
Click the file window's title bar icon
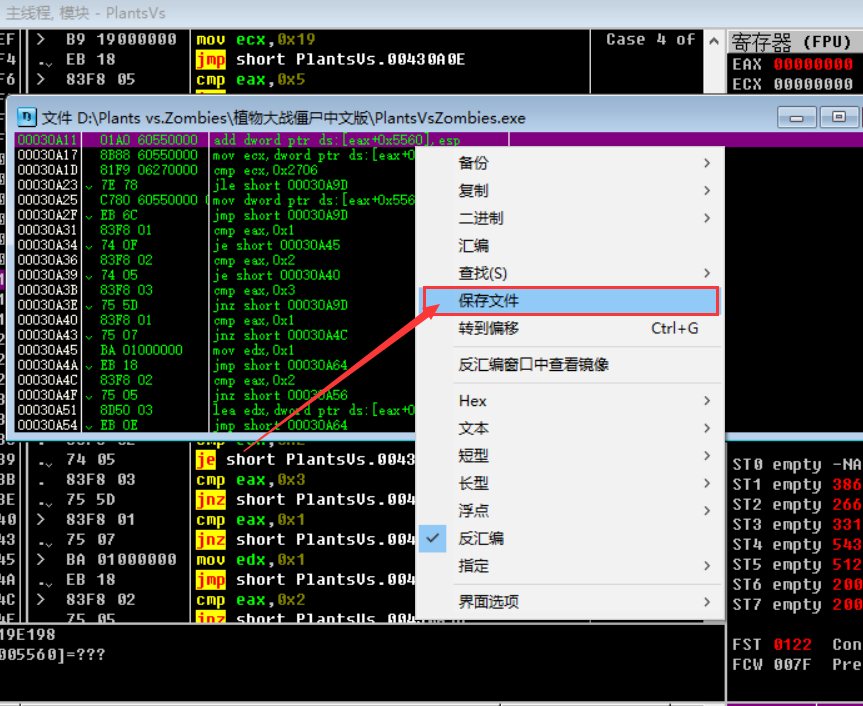[26, 117]
